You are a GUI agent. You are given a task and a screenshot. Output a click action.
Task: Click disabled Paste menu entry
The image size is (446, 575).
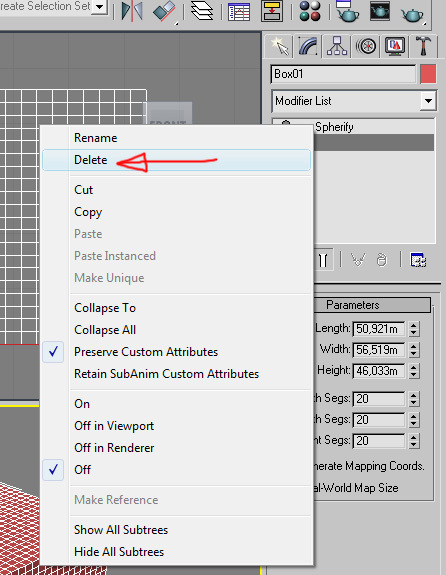pos(176,234)
